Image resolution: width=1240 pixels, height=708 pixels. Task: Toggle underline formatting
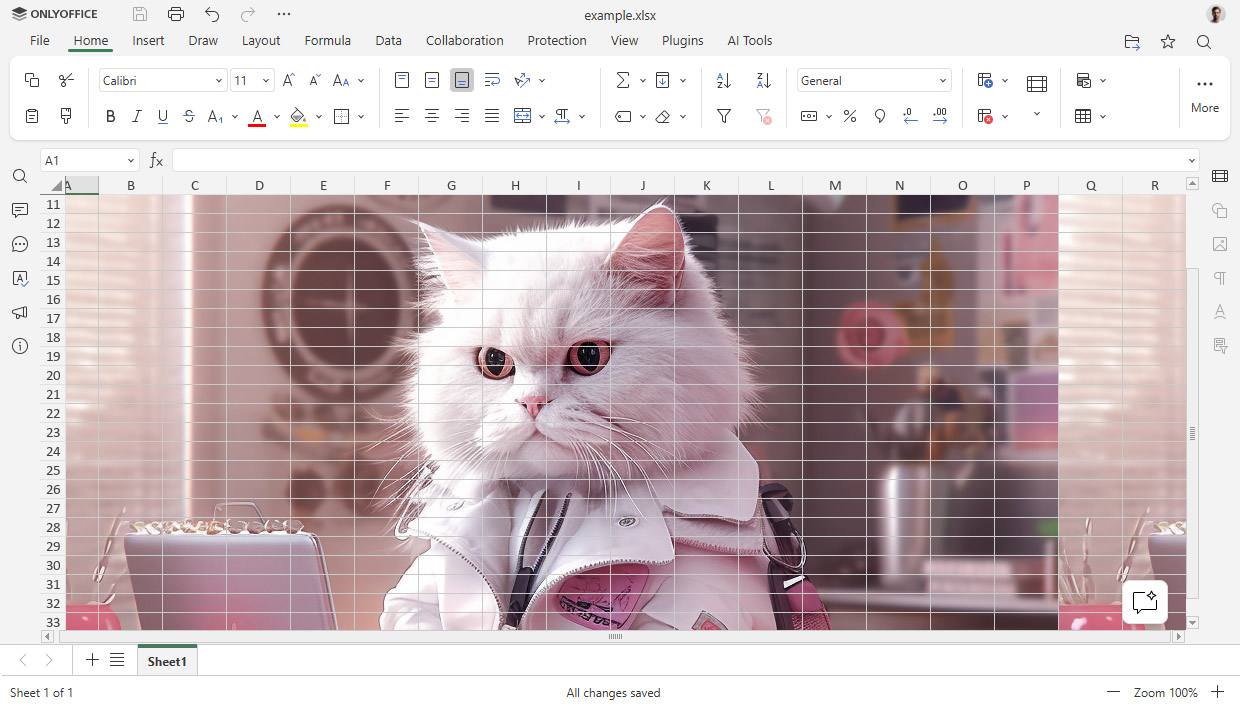163,116
